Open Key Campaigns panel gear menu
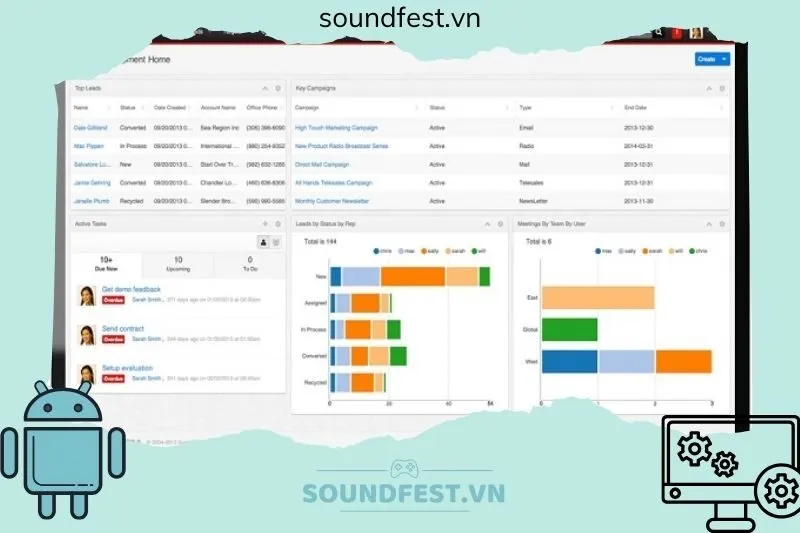The height and width of the screenshot is (533, 800). (723, 88)
